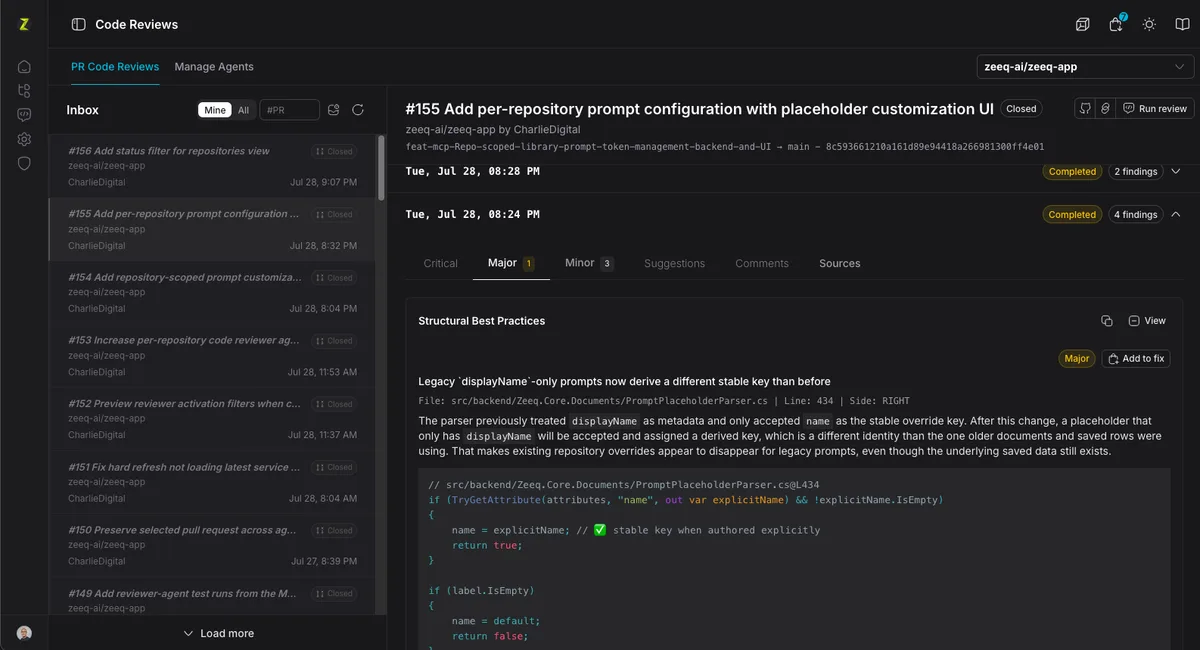The width and height of the screenshot is (1200, 650).
Task: Click Add to fix button
Action: point(1136,358)
